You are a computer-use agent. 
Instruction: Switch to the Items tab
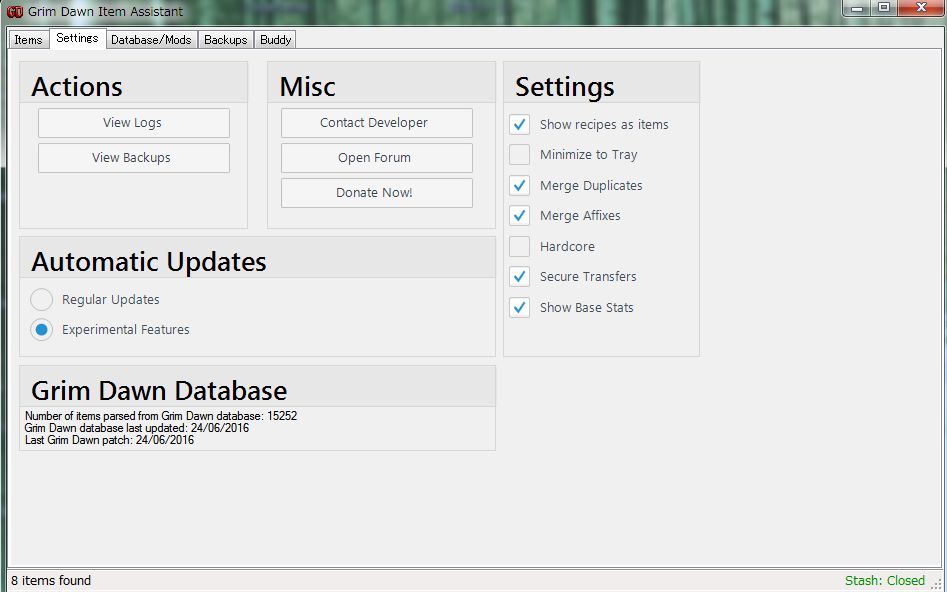(28, 40)
